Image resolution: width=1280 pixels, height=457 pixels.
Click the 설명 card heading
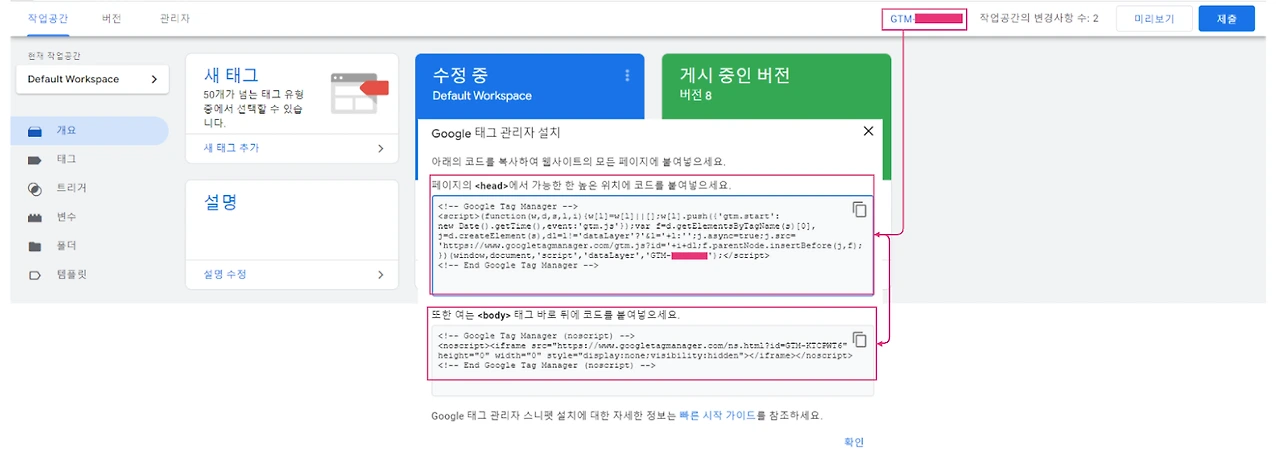[x=220, y=201]
